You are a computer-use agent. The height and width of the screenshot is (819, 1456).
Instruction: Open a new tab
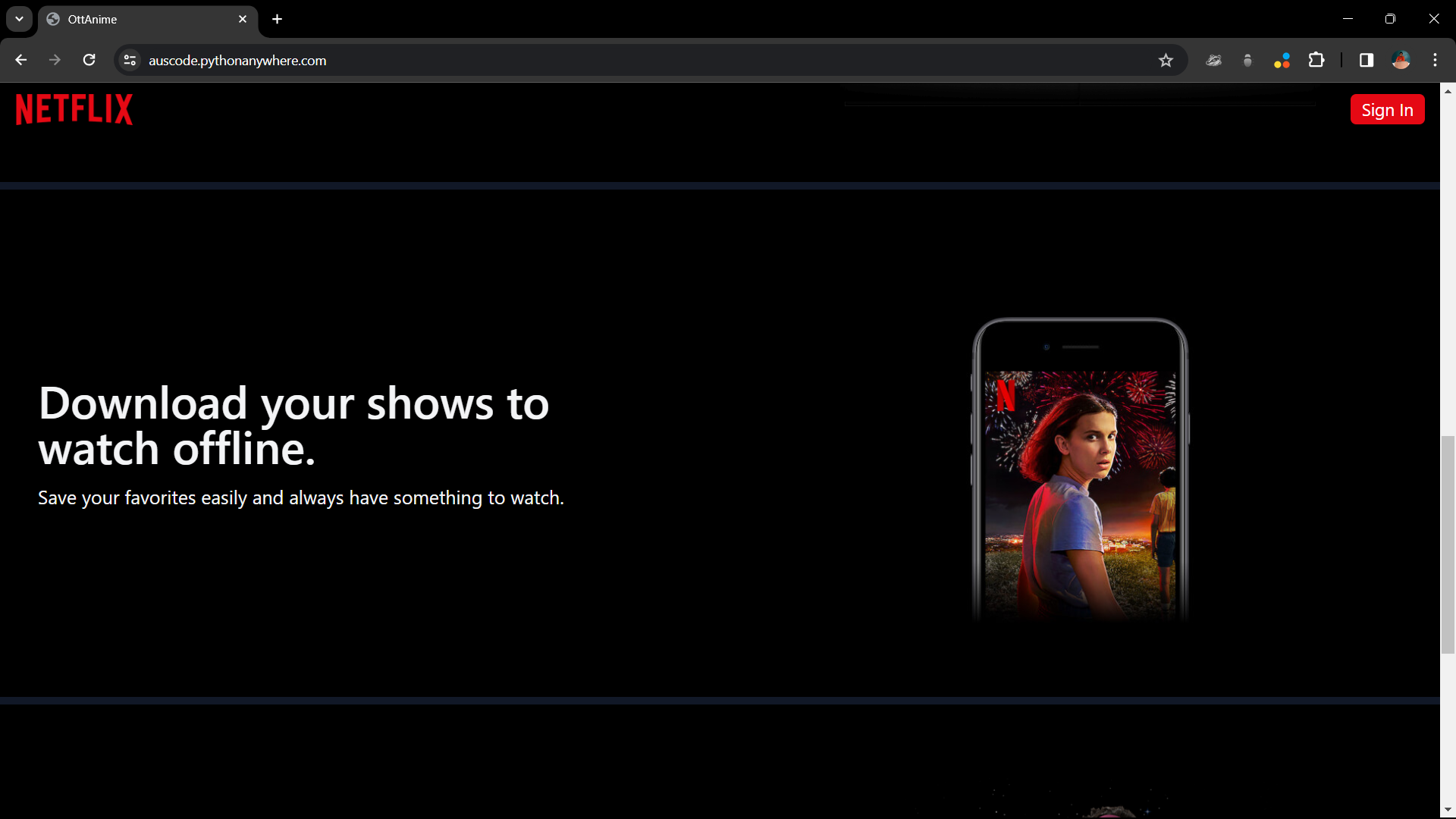(278, 19)
